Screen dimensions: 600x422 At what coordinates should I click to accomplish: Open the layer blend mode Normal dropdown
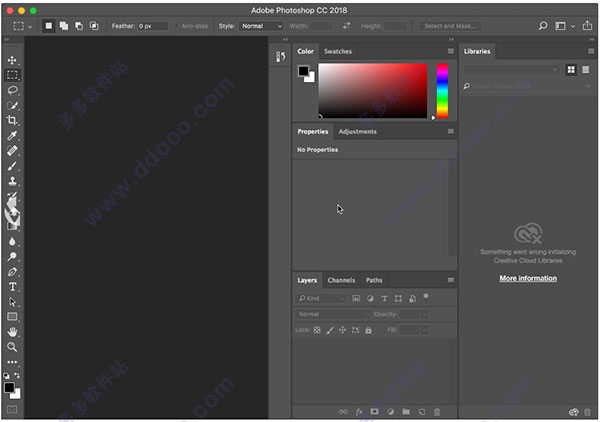[333, 314]
